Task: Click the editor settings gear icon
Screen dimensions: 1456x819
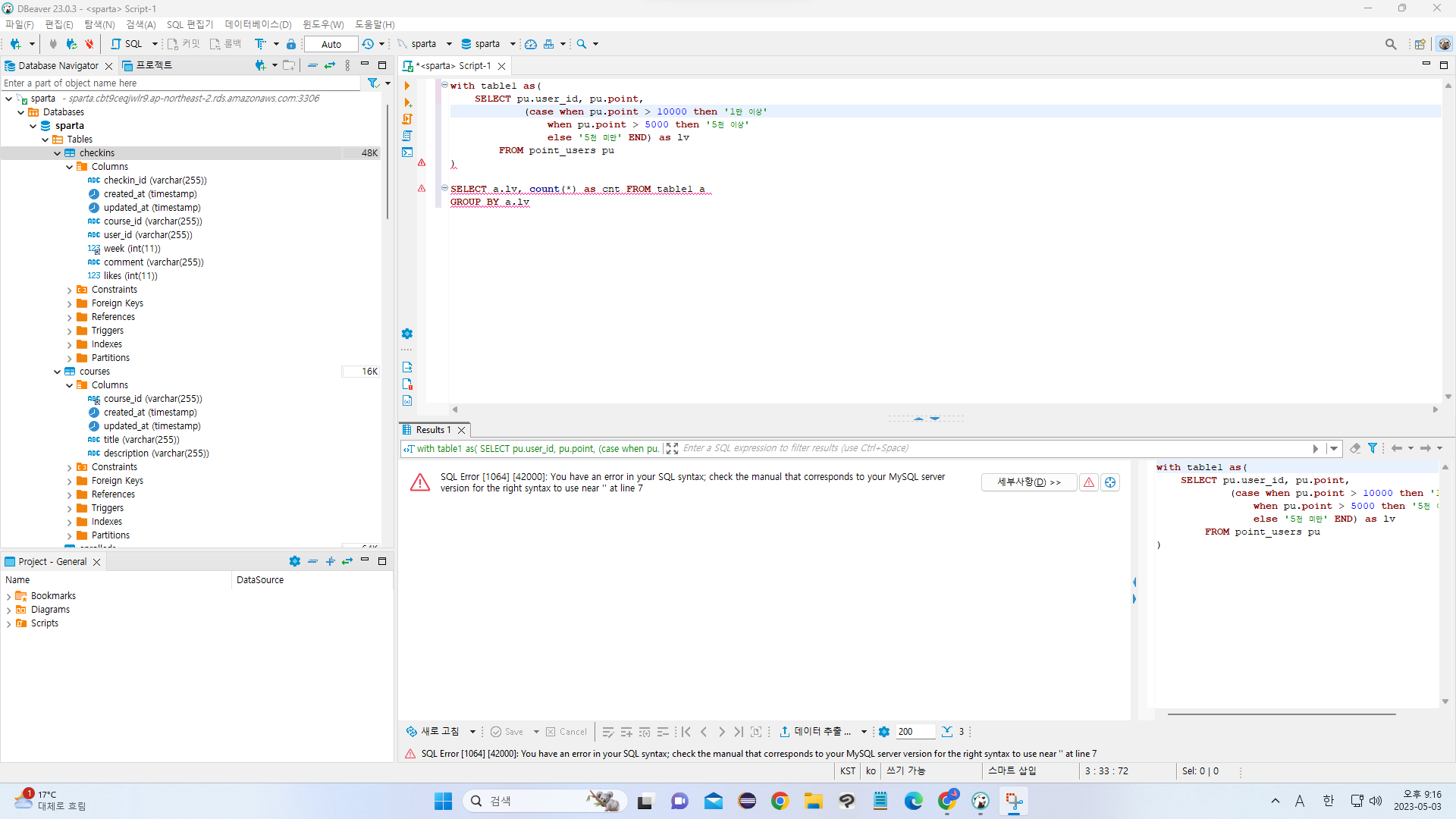Action: [x=407, y=334]
